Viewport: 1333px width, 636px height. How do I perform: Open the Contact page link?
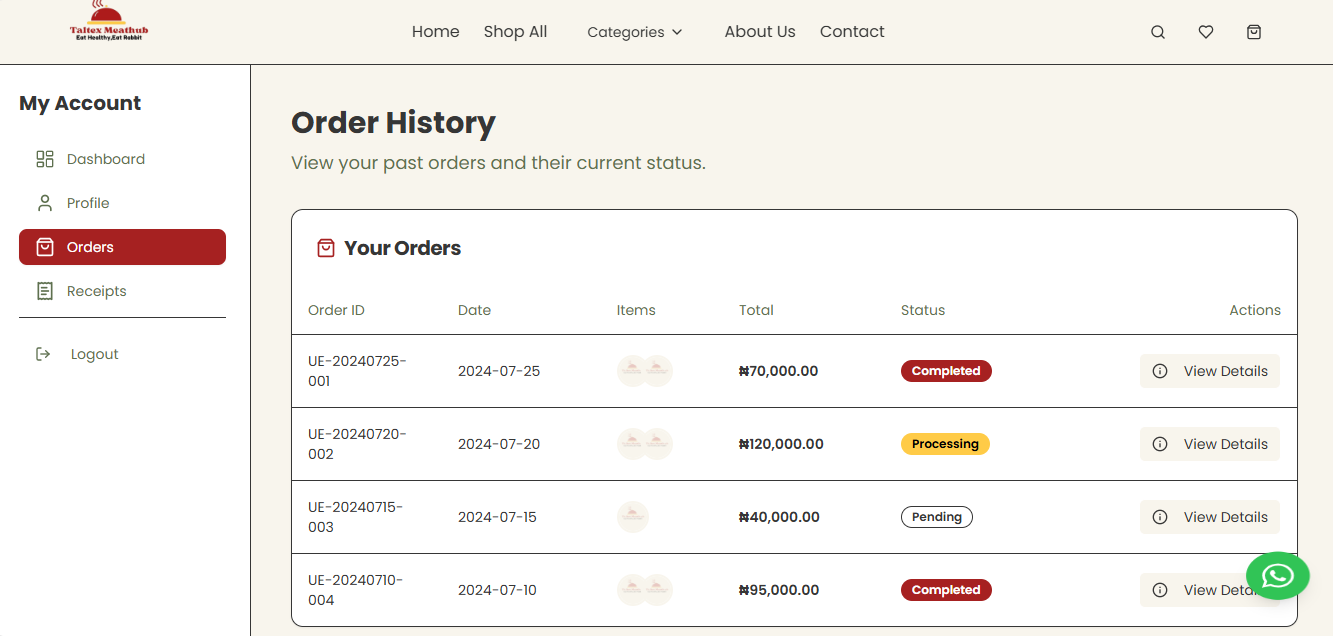coord(852,32)
